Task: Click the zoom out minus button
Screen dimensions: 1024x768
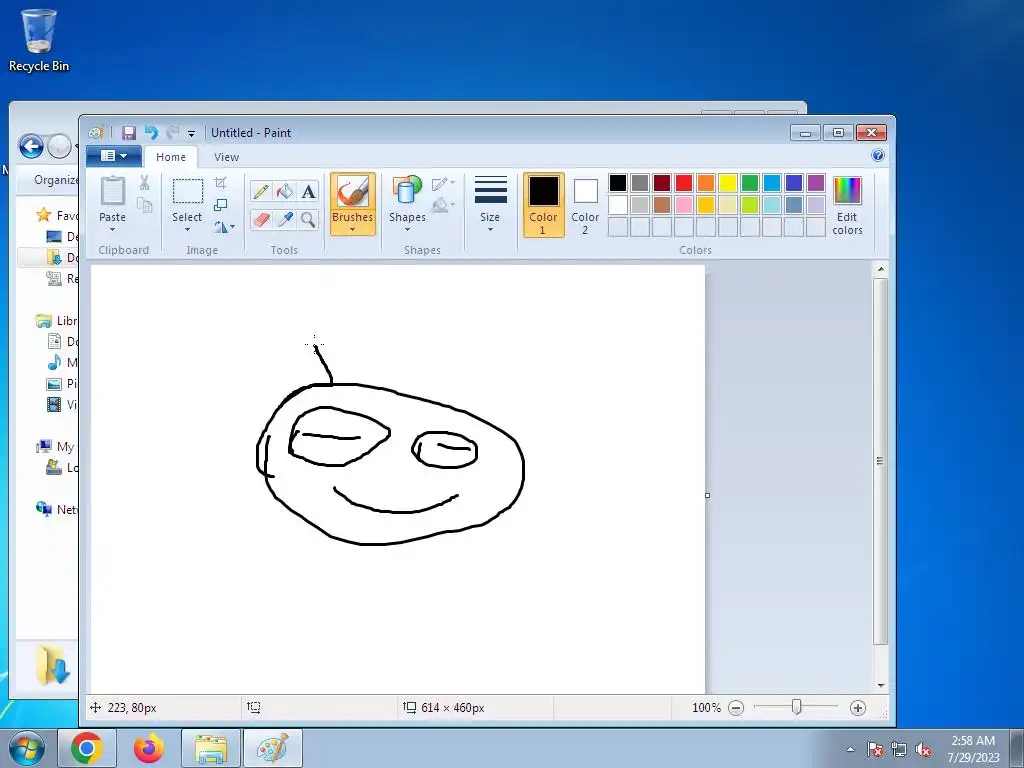Action: [736, 708]
